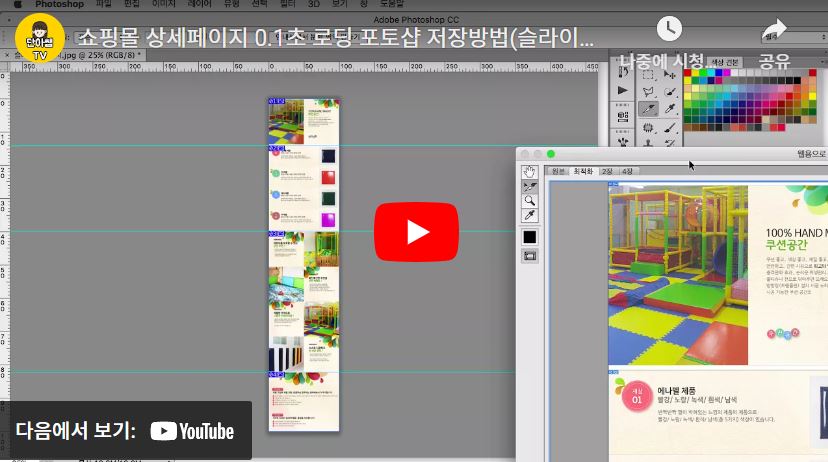Viewport: 828px width, 462px height.
Task: Select Hand tool in Save for Web dialog
Action: coord(530,172)
